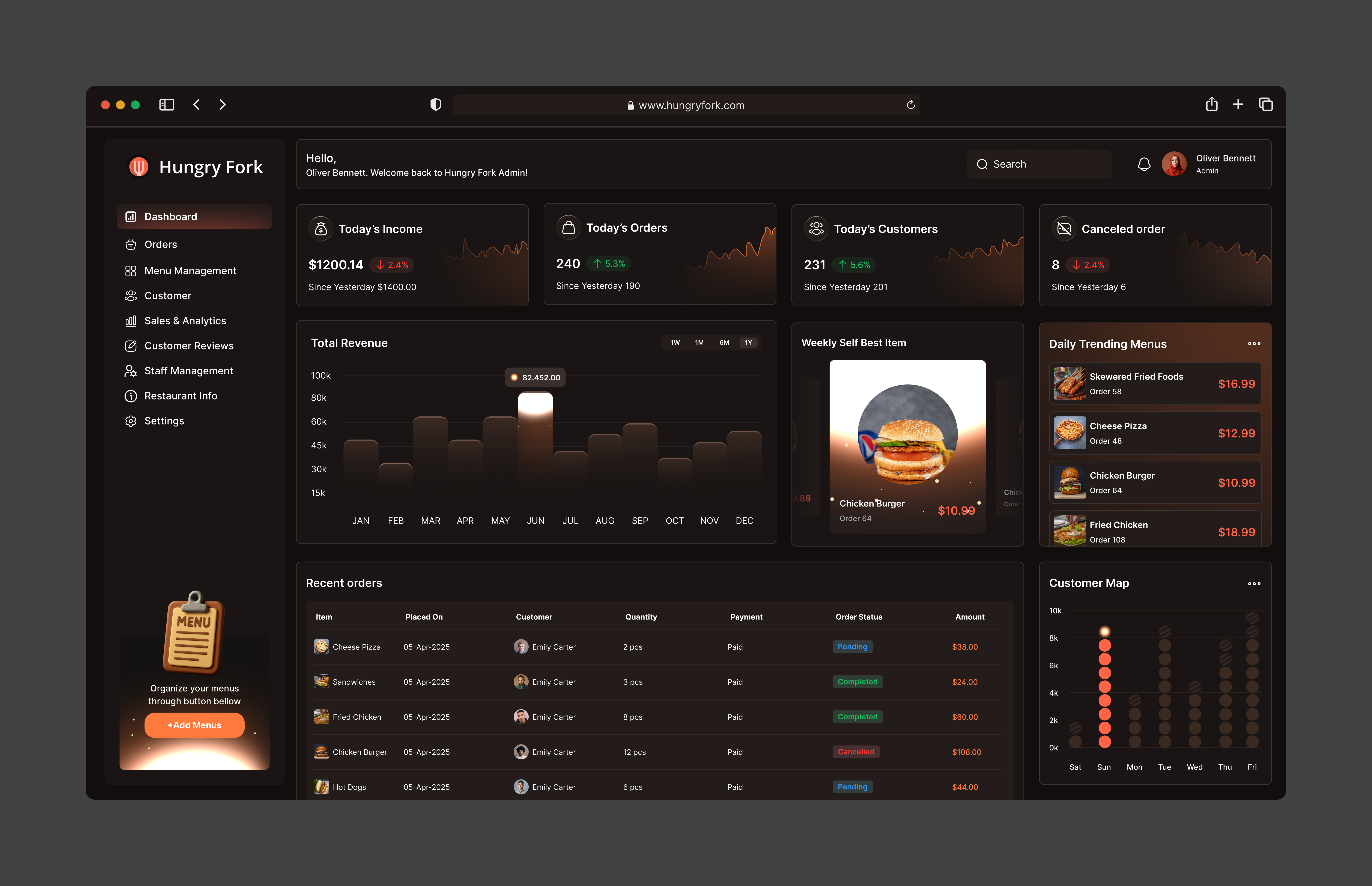Click the search field in the header
This screenshot has width=1372, height=886.
[1038, 164]
